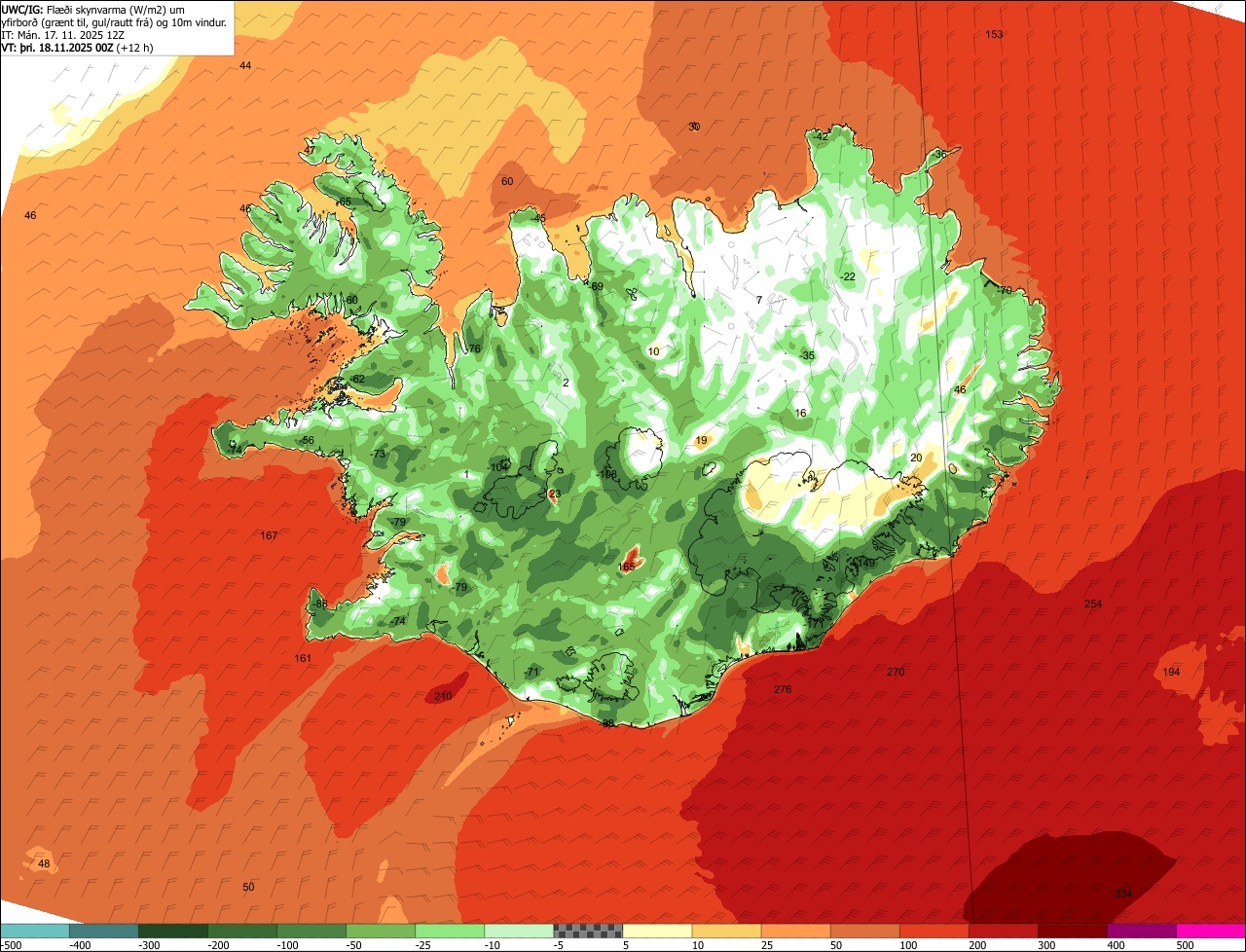The height and width of the screenshot is (952, 1246).
Task: Click the dark teal legend swatch between -400 and -300
Action: point(104,931)
